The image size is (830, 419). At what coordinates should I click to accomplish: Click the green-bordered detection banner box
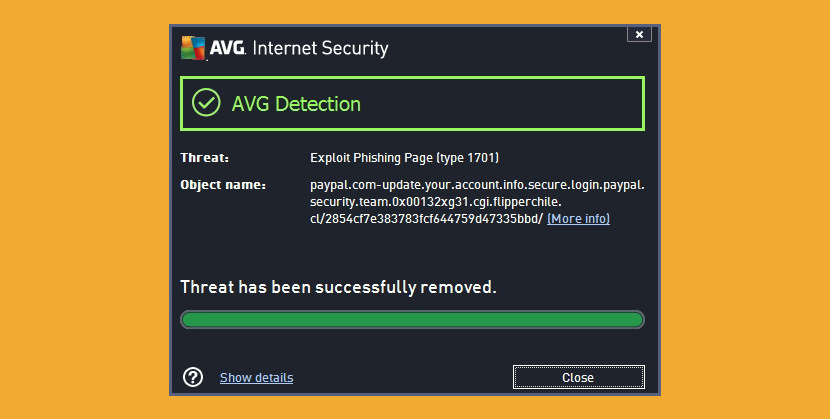[412, 104]
